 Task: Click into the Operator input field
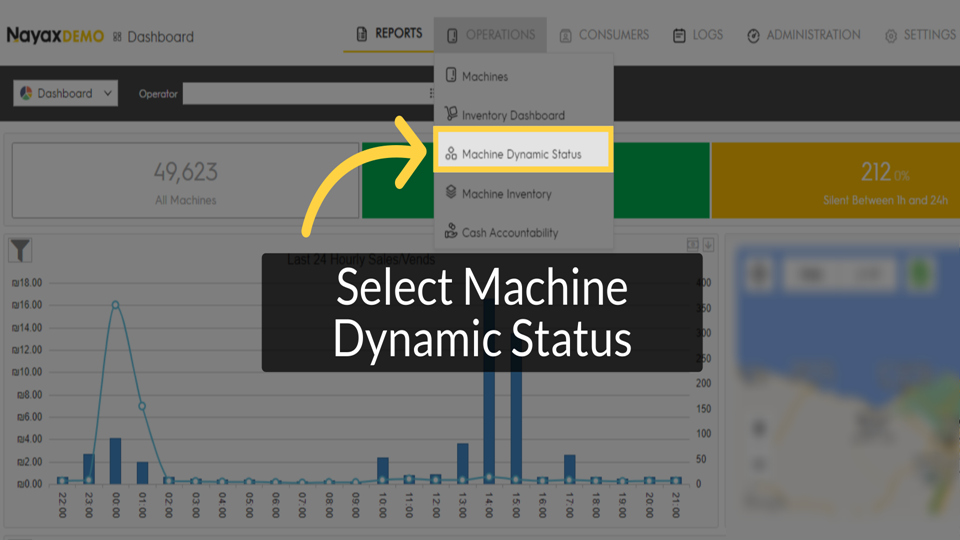pyautogui.click(x=308, y=93)
